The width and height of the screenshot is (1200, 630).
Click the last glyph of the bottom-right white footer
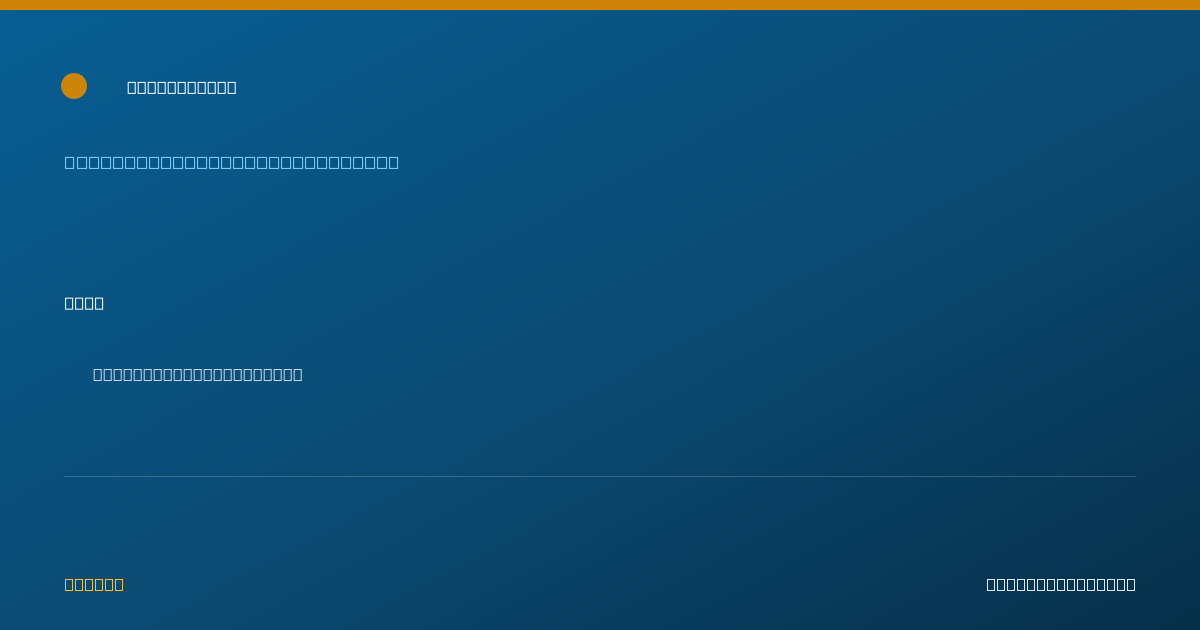click(x=1131, y=584)
